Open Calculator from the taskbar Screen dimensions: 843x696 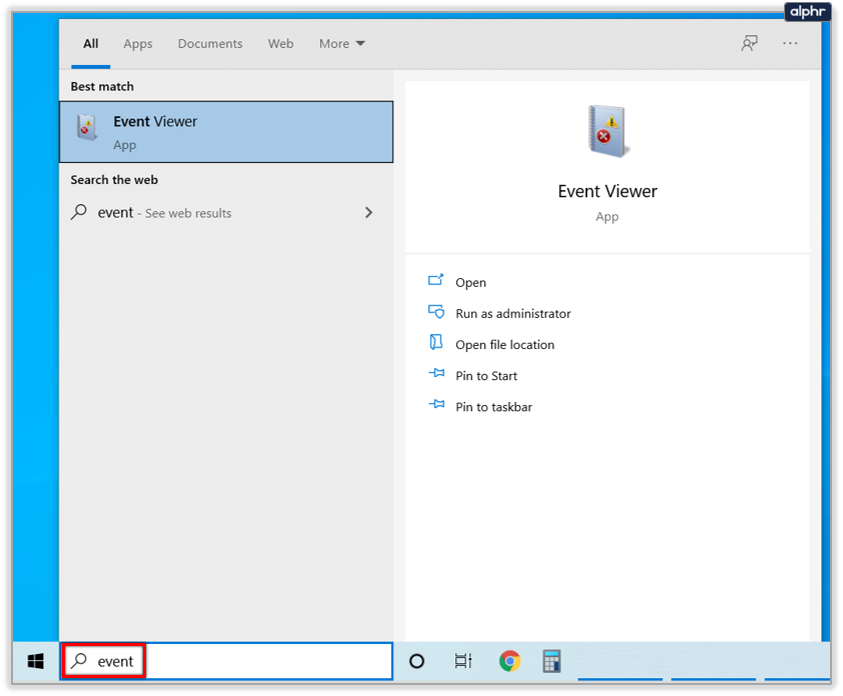pos(552,661)
